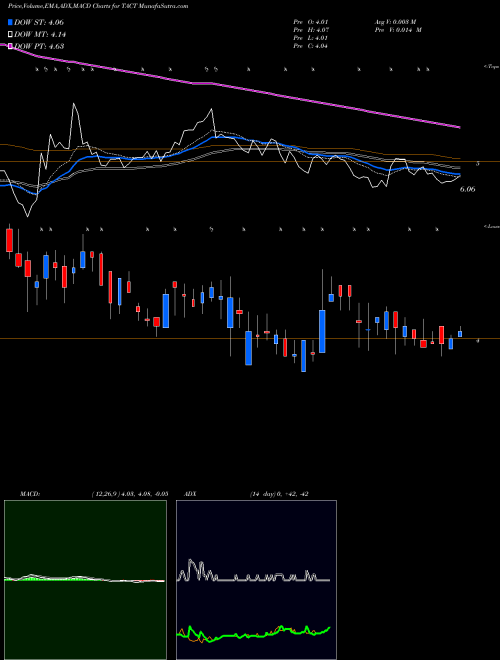
Task: Click the 'MACD:' heading label
Action: pyautogui.click(x=30, y=494)
